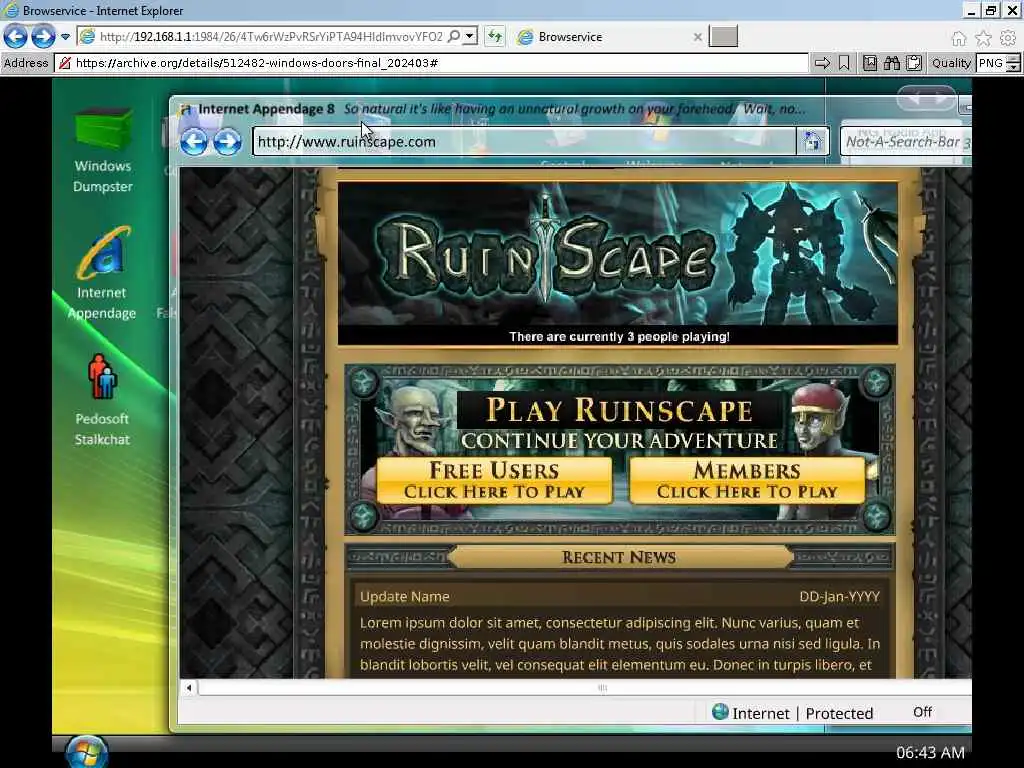Click Members Click Here To Play
Image resolution: width=1024 pixels, height=768 pixels.
(x=747, y=481)
